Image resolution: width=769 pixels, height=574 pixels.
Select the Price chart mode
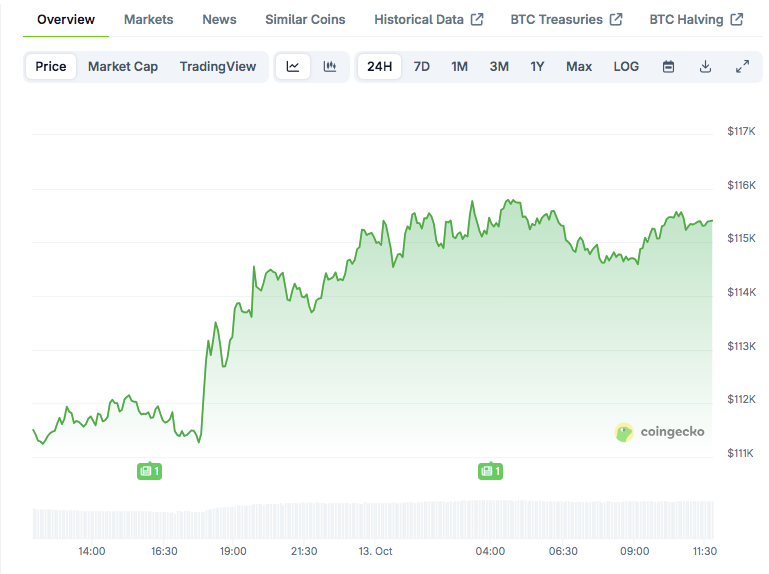coord(51,67)
